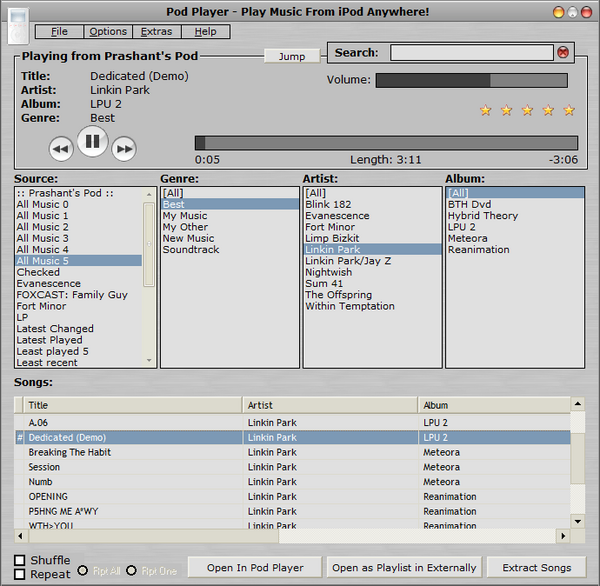The image size is (600, 586).
Task: Sort songs by Album column header
Action: pyautogui.click(x=494, y=405)
